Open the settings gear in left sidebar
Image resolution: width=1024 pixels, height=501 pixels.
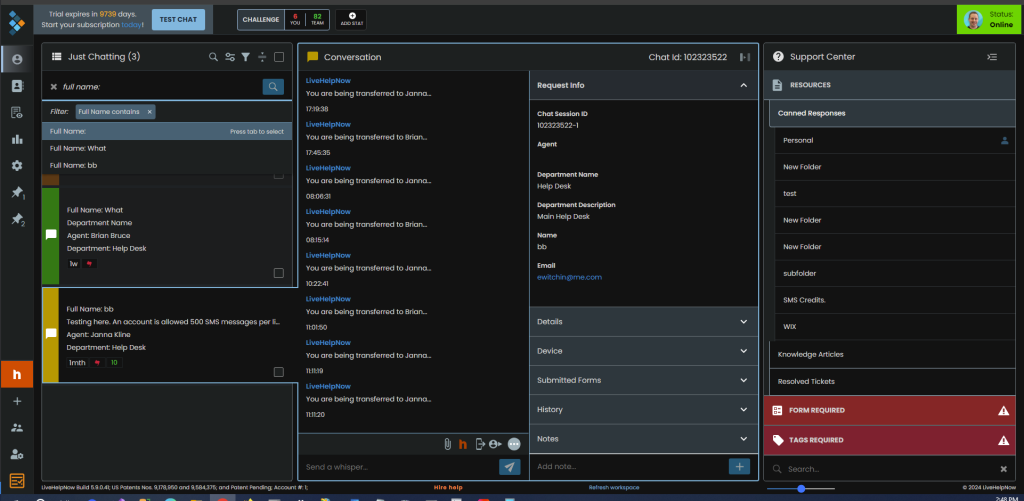pyautogui.click(x=16, y=166)
